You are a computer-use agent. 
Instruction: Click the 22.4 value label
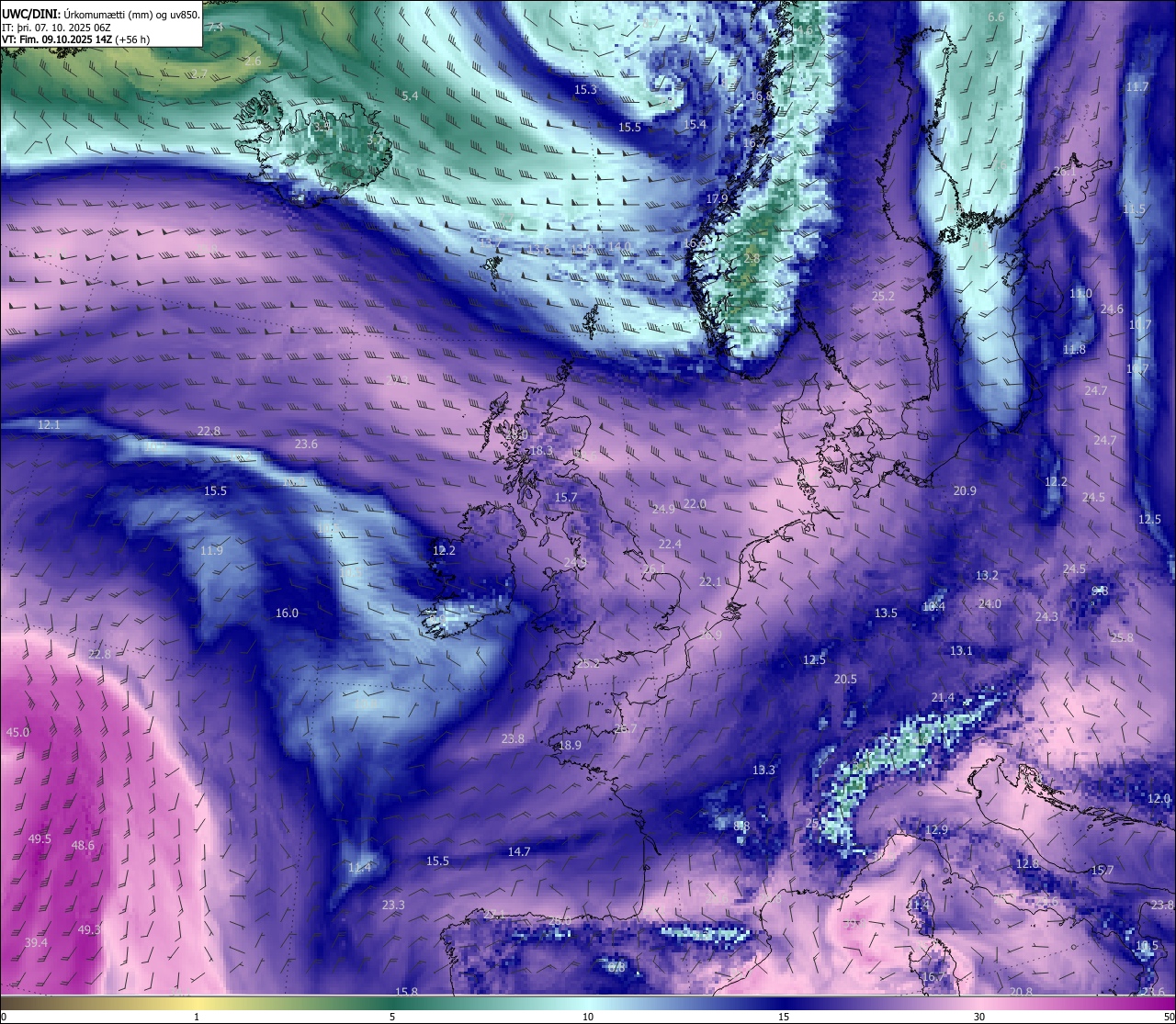(670, 544)
